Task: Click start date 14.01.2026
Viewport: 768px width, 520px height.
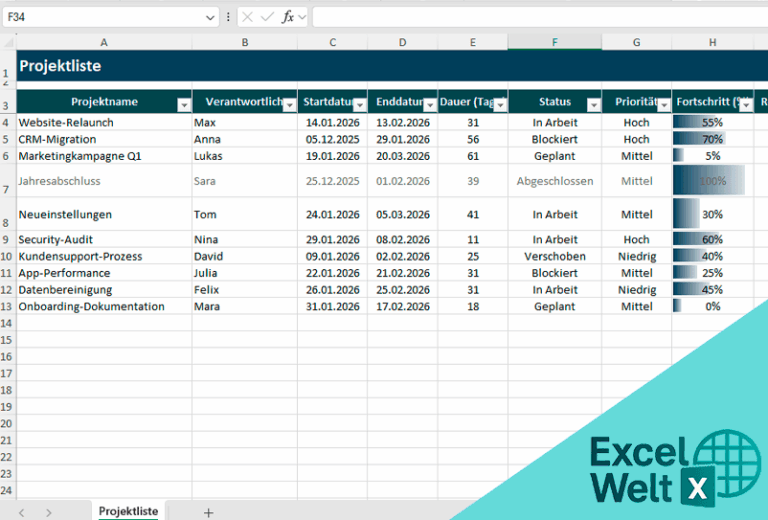Action: point(333,122)
